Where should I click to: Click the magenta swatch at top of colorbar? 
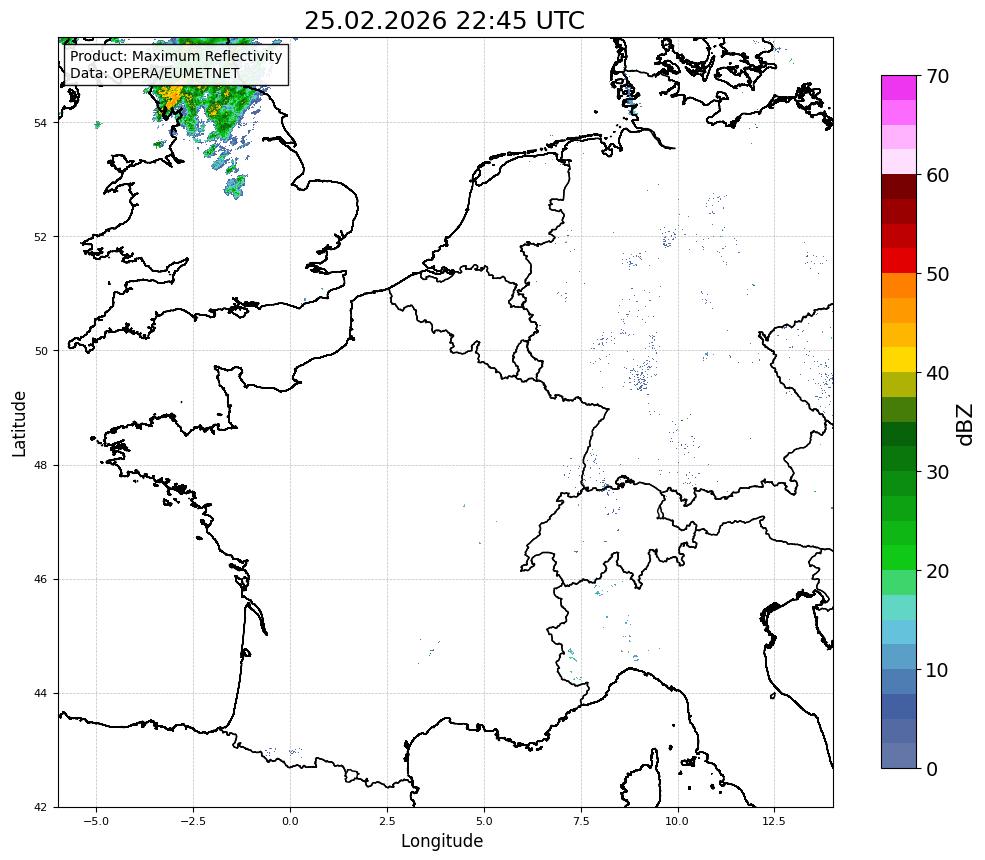899,88
